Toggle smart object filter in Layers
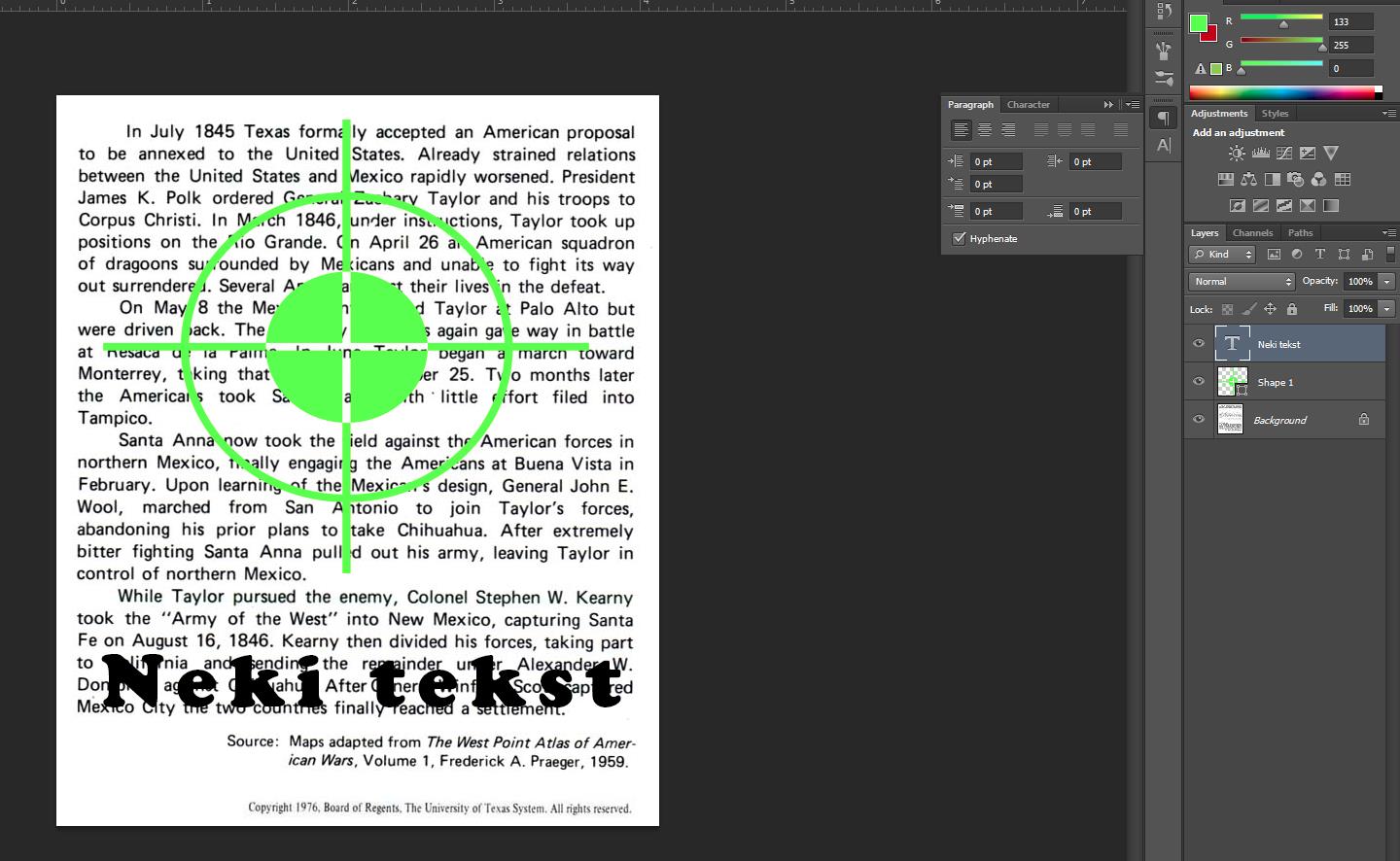Screen dimensions: 1400x861 click(x=1367, y=255)
